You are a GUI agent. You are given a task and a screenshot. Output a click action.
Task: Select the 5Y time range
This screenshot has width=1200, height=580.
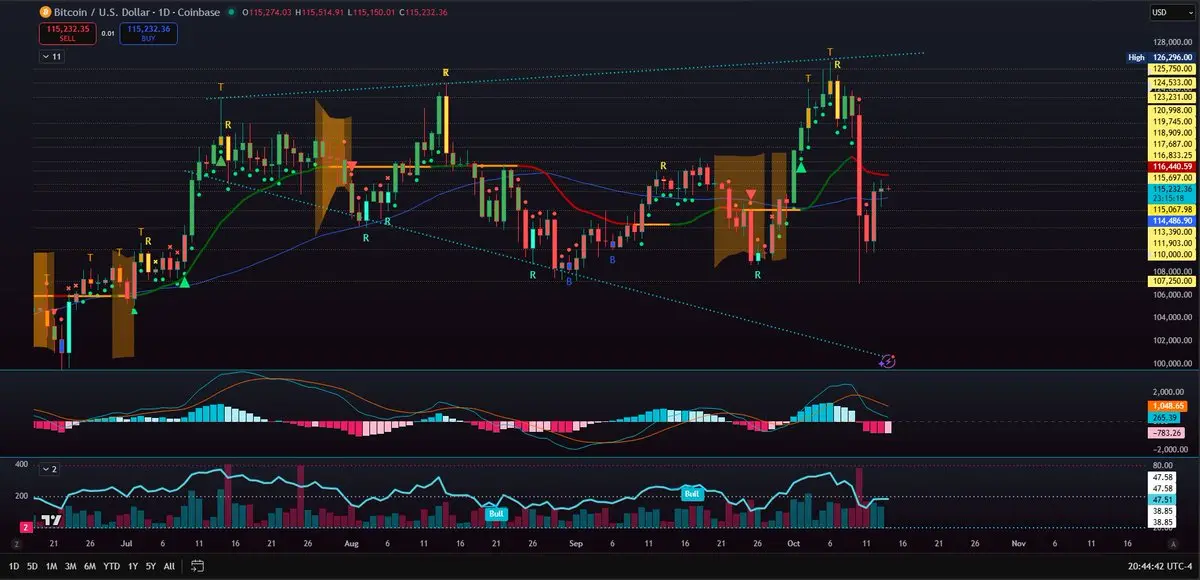coord(149,566)
